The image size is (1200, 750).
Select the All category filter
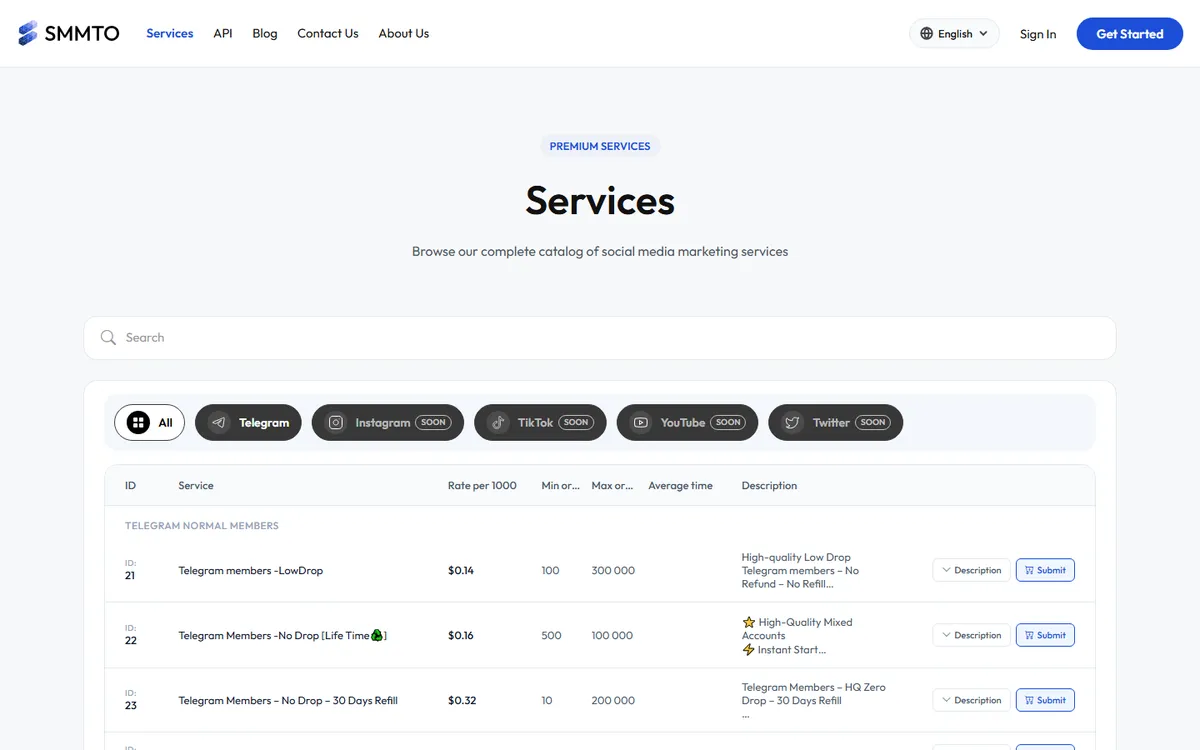coord(150,422)
